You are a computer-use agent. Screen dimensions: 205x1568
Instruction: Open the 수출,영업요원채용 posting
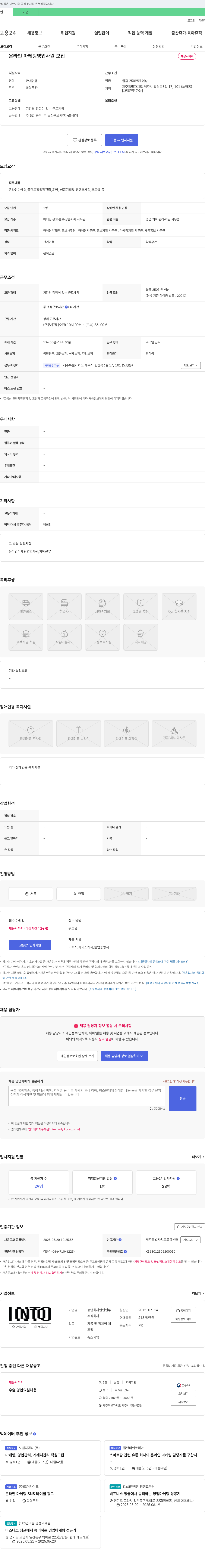[x=22, y=1390]
